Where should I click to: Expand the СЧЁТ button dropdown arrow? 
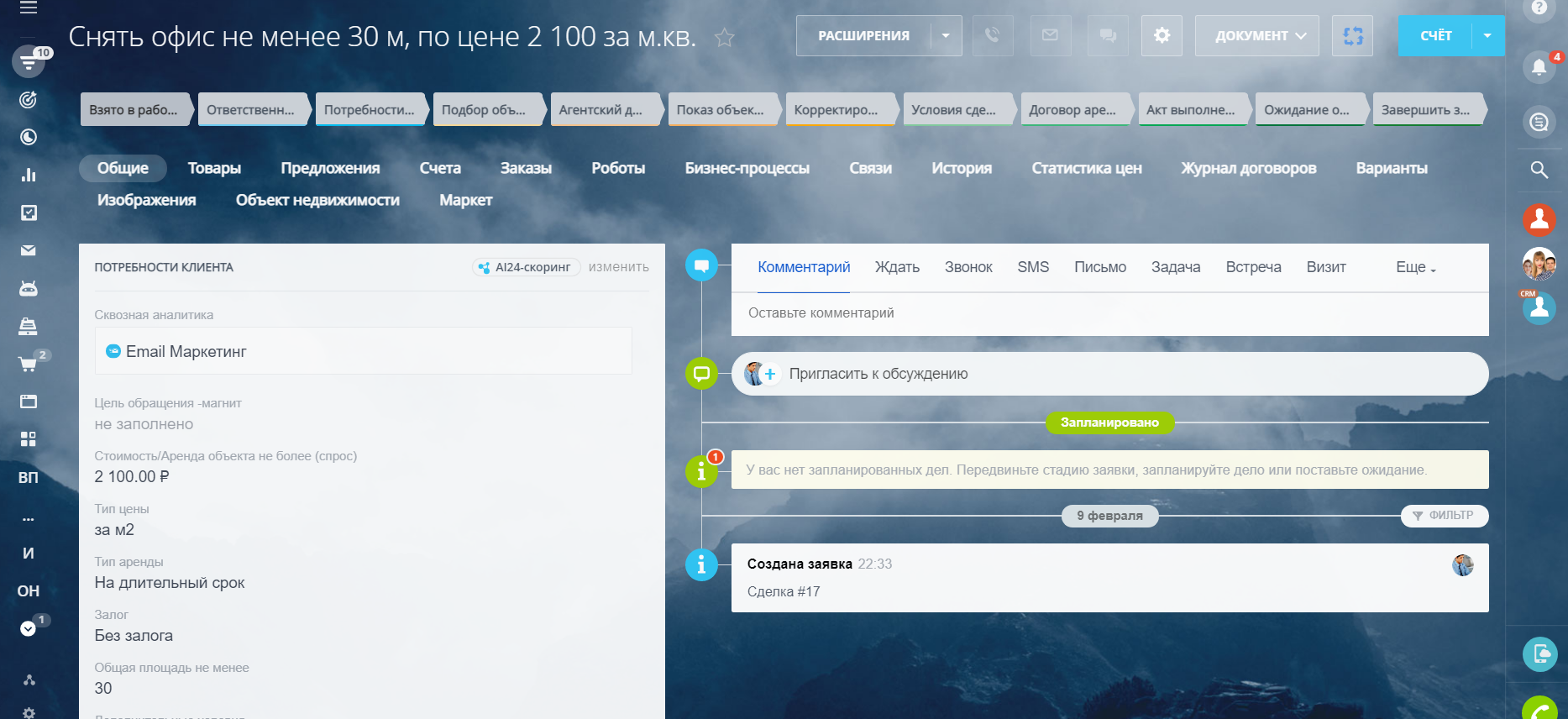[1487, 35]
